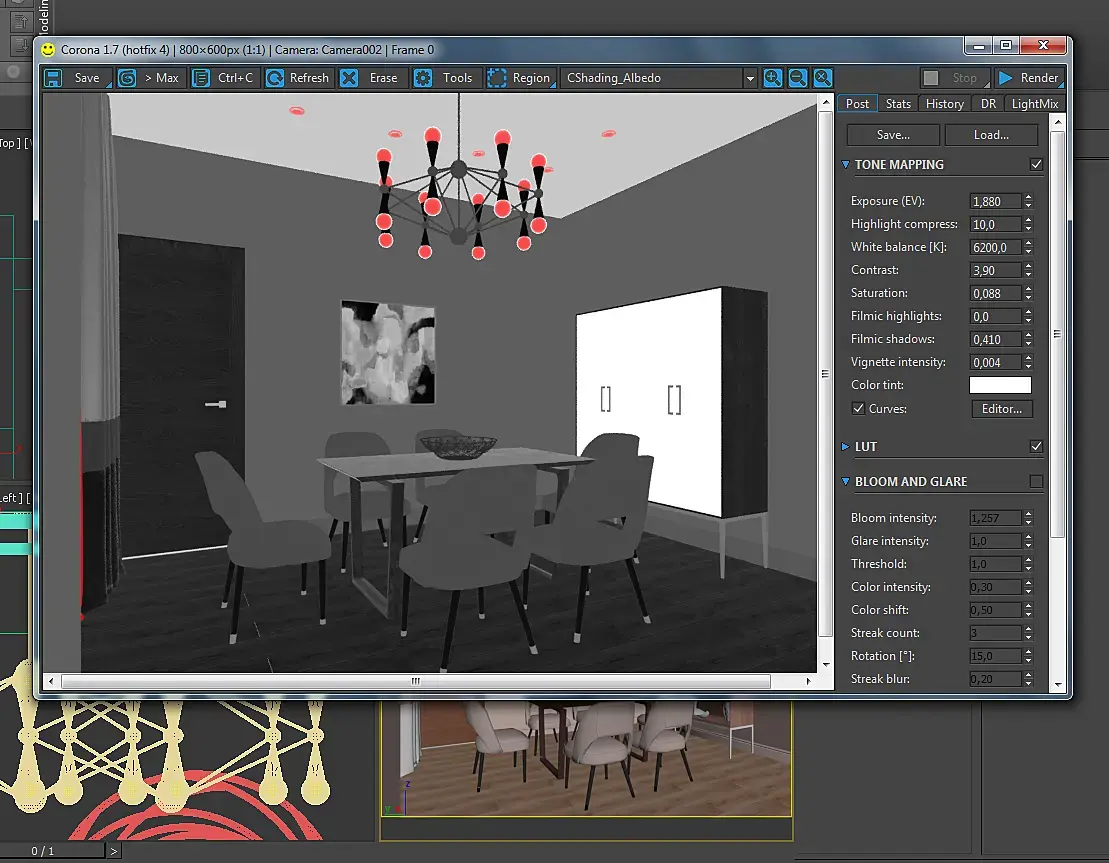This screenshot has height=863, width=1109.
Task: Switch to the Post tab
Action: (x=857, y=104)
